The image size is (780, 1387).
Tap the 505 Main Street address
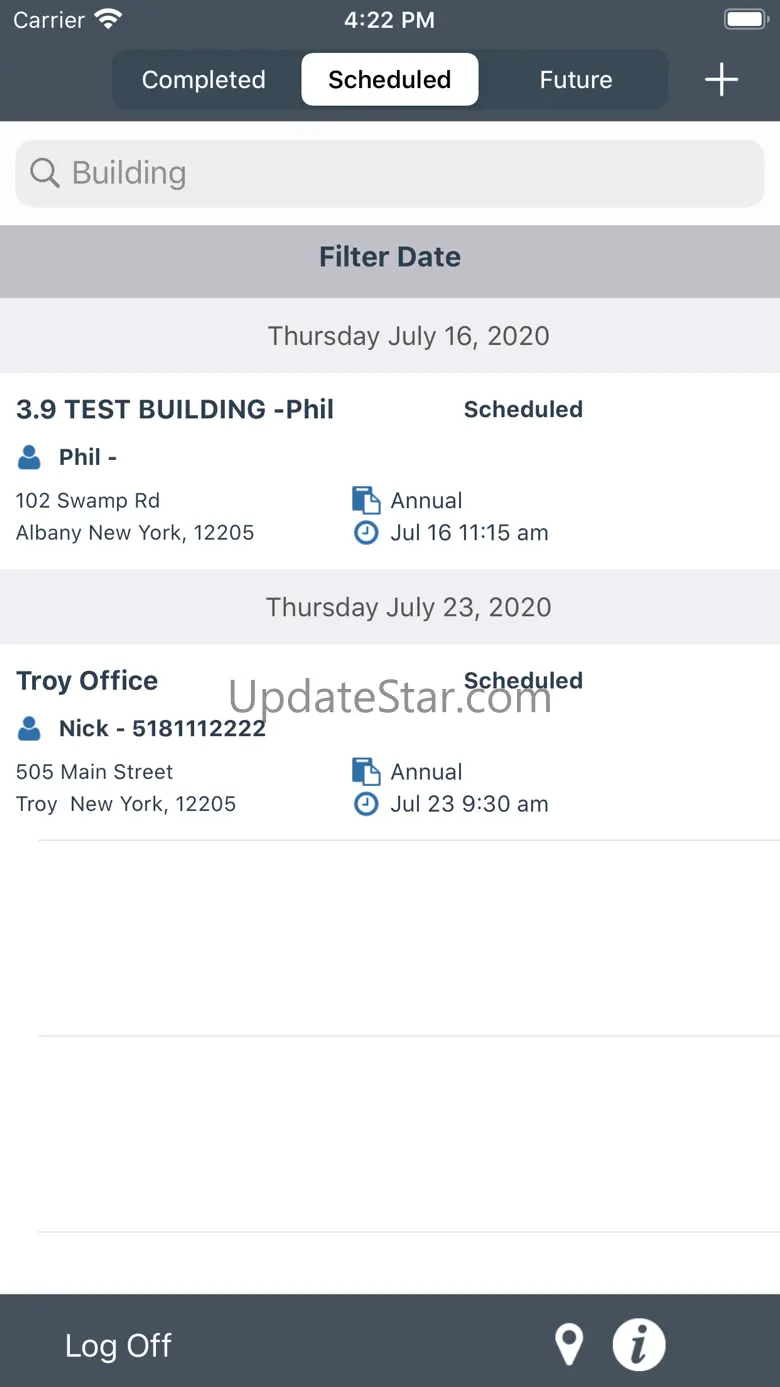[95, 772]
